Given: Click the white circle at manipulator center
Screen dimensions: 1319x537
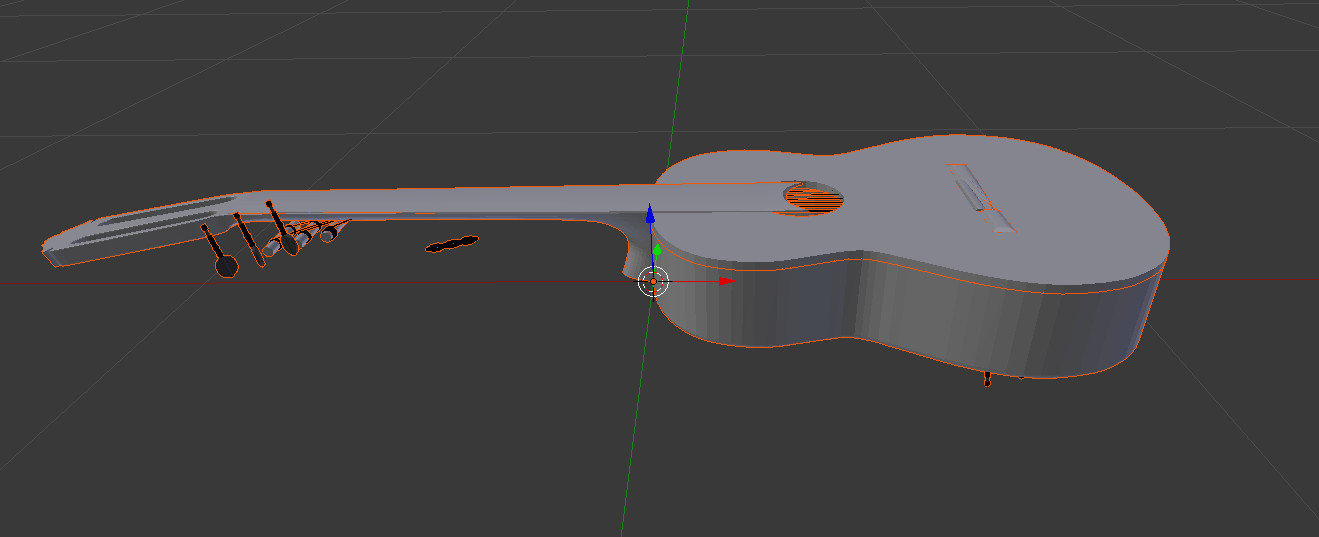Looking at the screenshot, I should (x=653, y=282).
